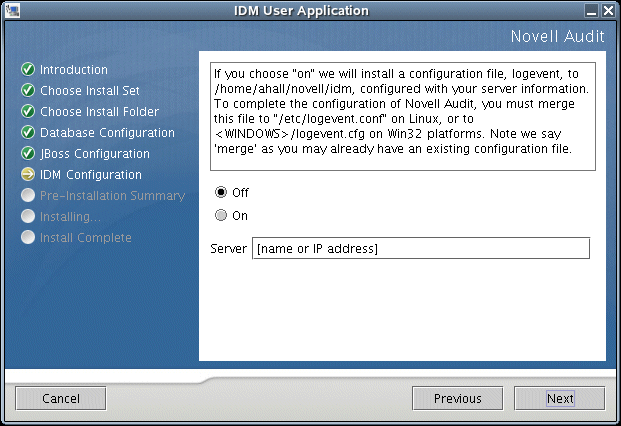The height and width of the screenshot is (426, 621).
Task: Click the IDM Configuration arrow icon
Action: (x=27, y=175)
